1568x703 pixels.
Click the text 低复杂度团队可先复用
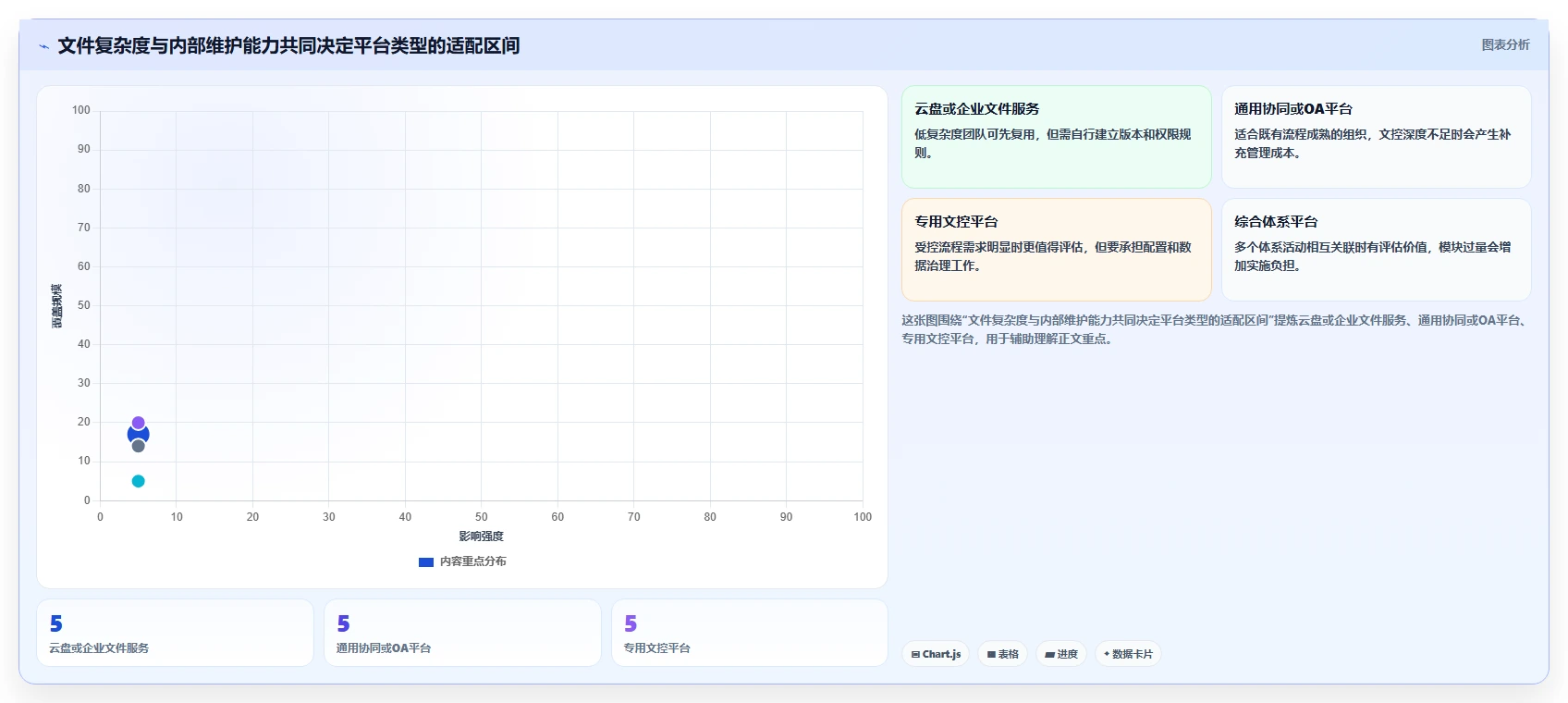(974, 134)
